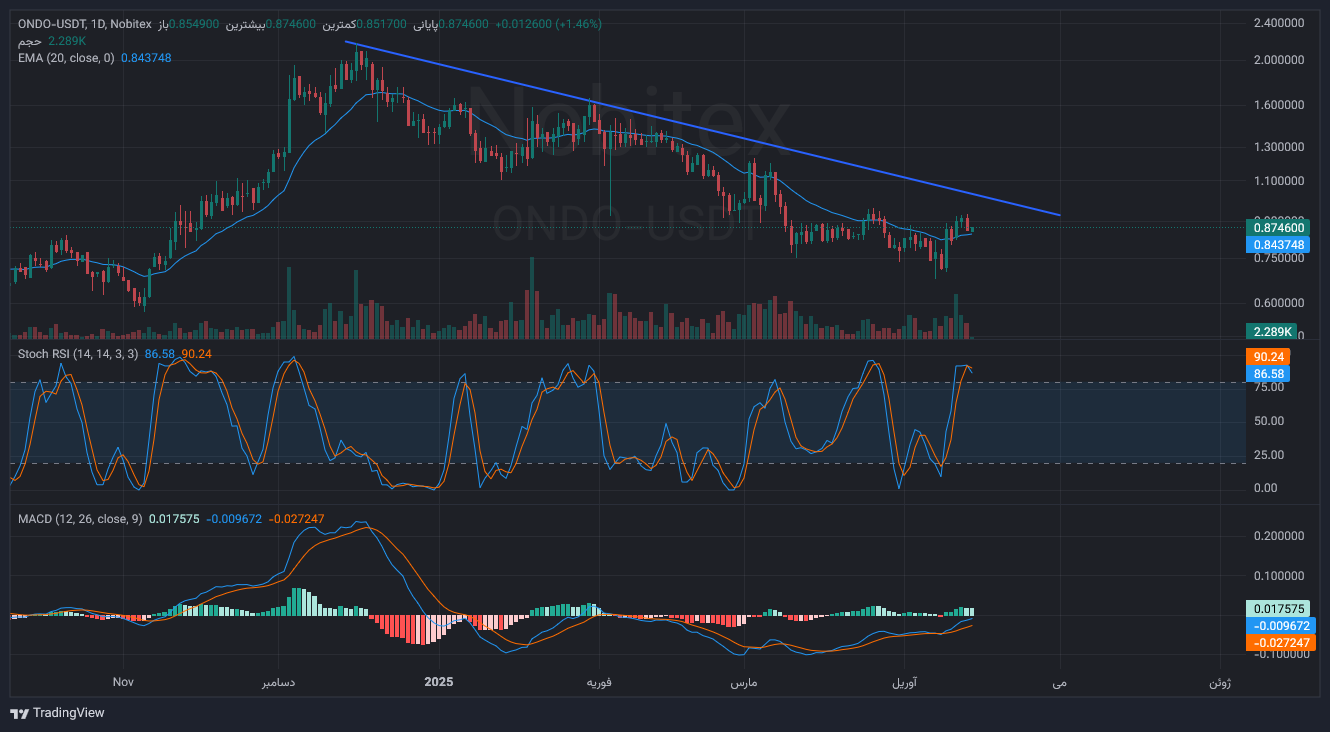This screenshot has height=732, width=1330.
Task: Click the Nov label on time axis
Action: pos(124,682)
